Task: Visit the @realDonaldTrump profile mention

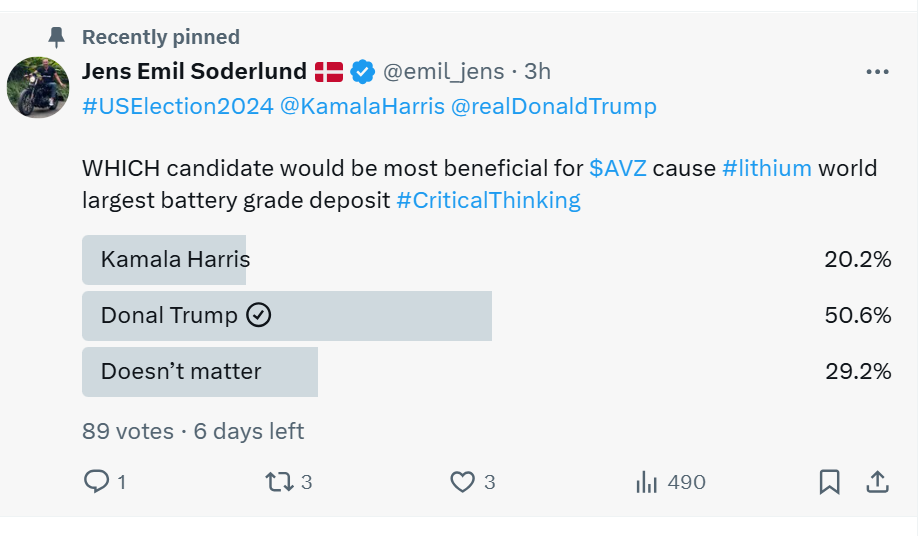Action: [554, 106]
